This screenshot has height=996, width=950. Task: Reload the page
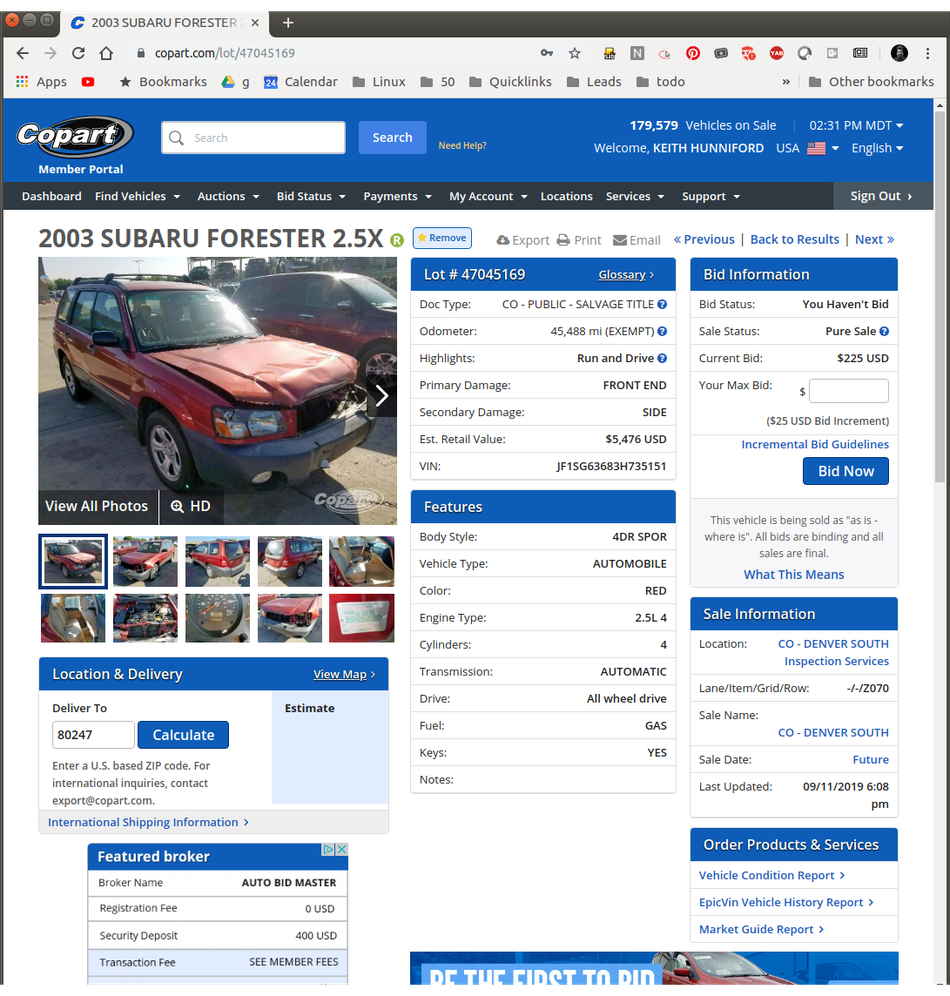[78, 53]
